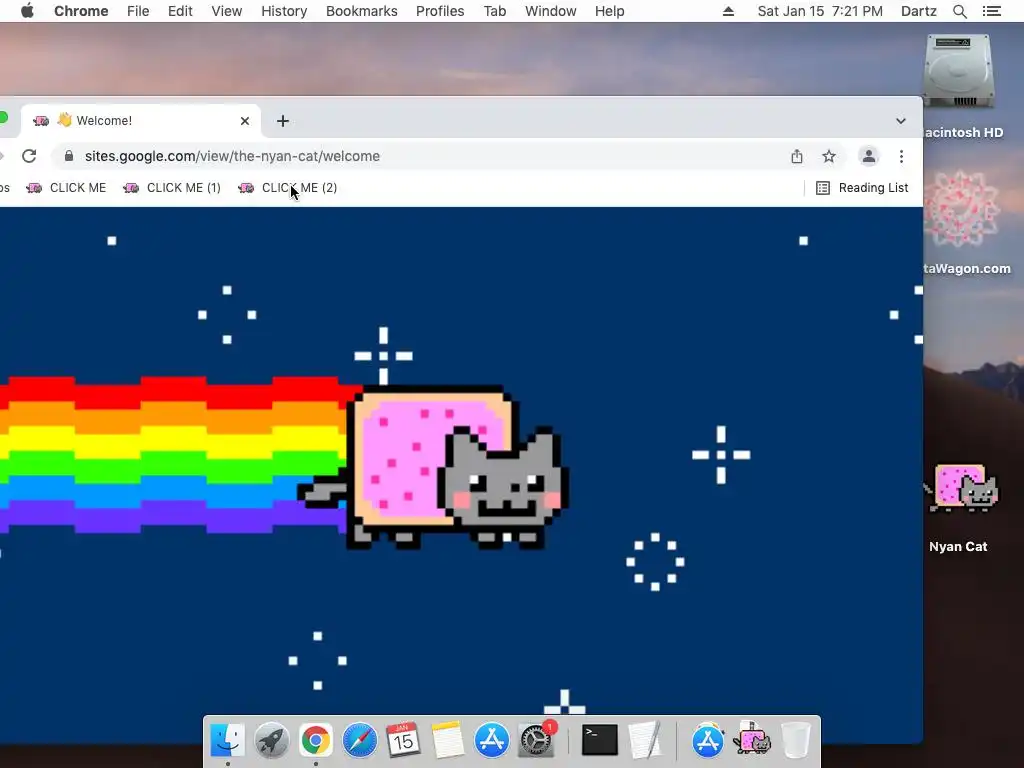Open Notes from the Dock
The height and width of the screenshot is (768, 1024).
[447, 741]
